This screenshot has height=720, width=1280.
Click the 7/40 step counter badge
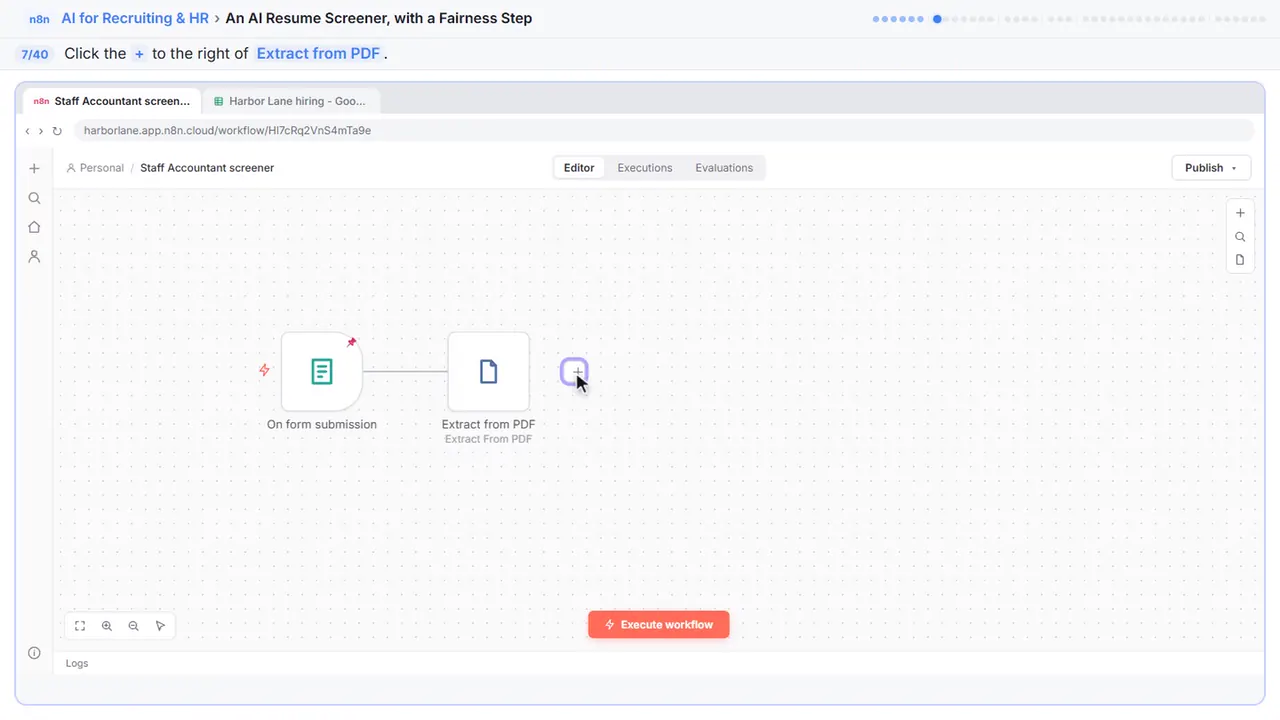(x=34, y=54)
